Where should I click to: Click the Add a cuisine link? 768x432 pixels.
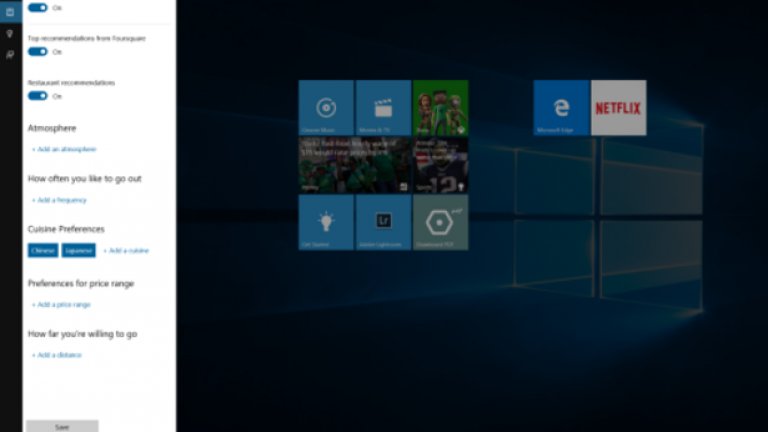[126, 250]
